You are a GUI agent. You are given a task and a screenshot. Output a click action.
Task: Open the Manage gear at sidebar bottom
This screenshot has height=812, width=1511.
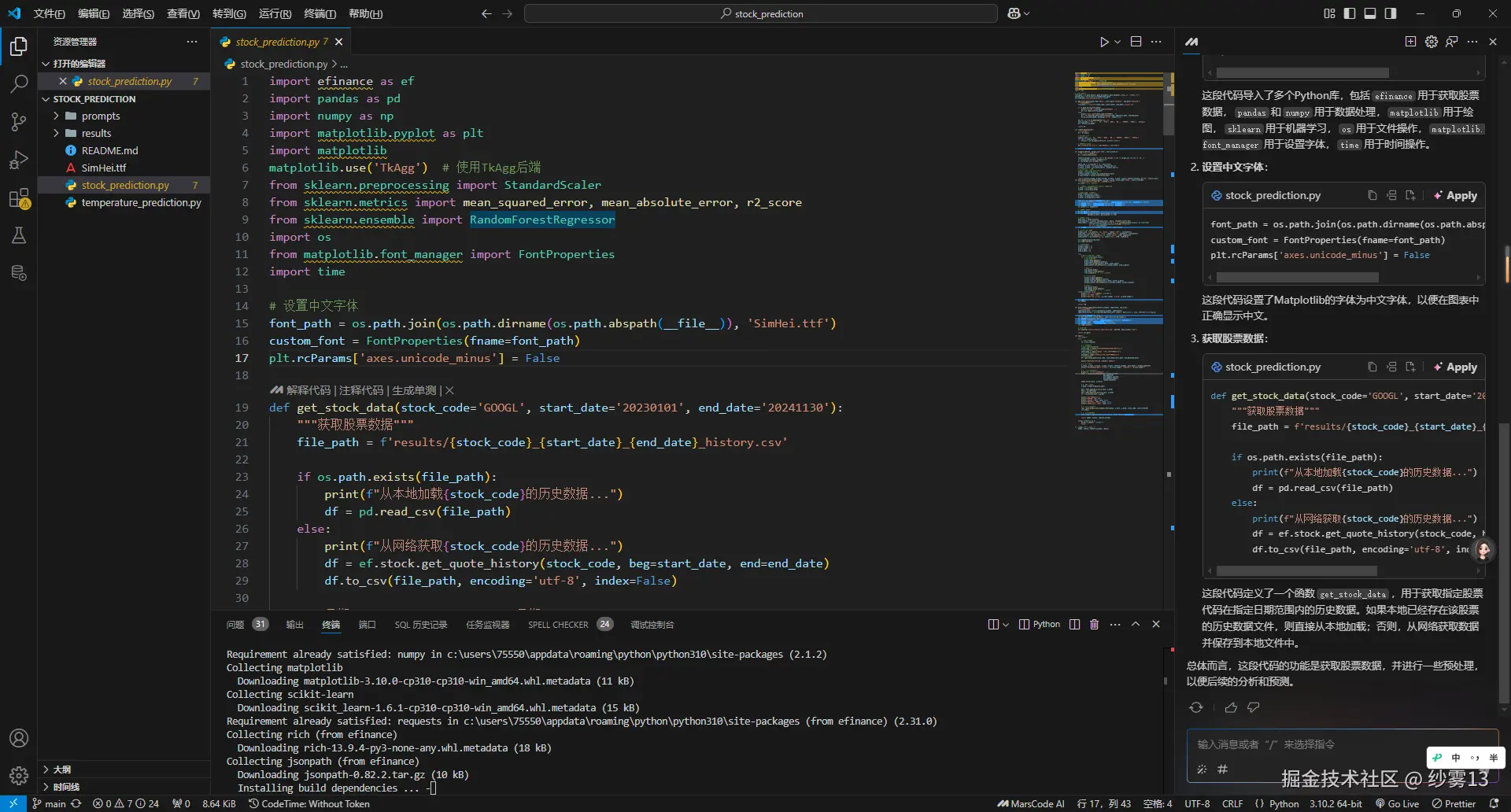point(19,776)
